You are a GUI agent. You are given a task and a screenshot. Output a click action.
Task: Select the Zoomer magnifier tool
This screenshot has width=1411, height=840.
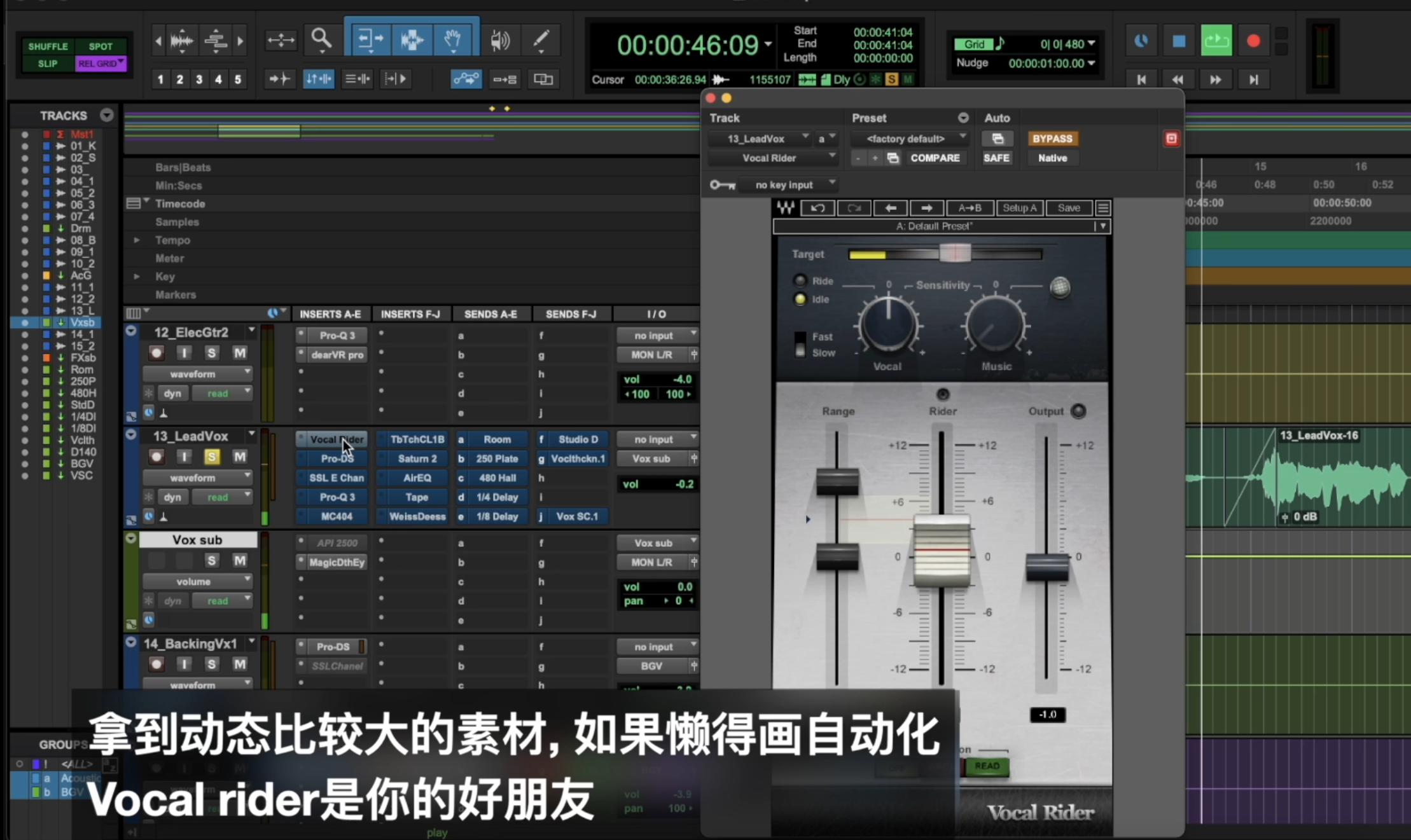(x=321, y=40)
